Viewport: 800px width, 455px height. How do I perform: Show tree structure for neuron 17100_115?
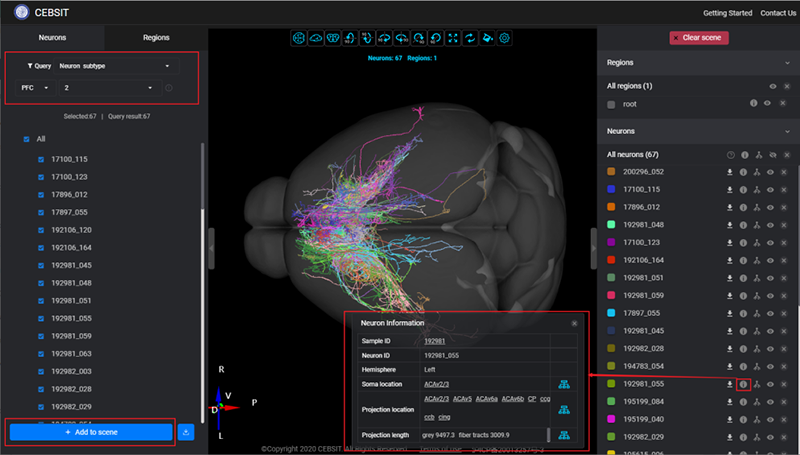click(757, 189)
